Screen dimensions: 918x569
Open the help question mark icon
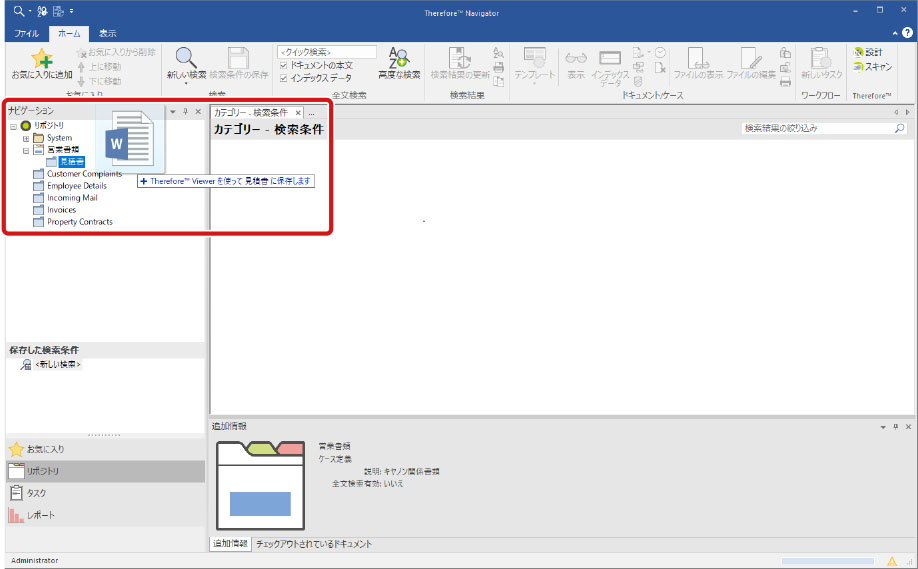(x=907, y=33)
